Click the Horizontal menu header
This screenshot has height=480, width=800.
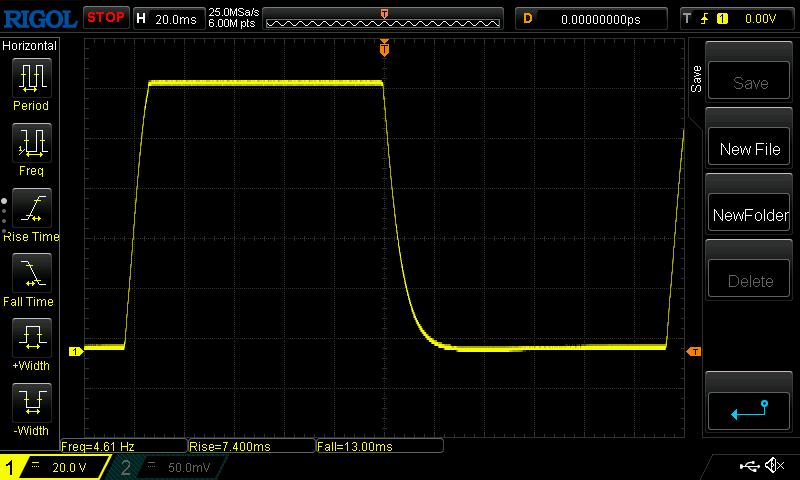[30, 46]
